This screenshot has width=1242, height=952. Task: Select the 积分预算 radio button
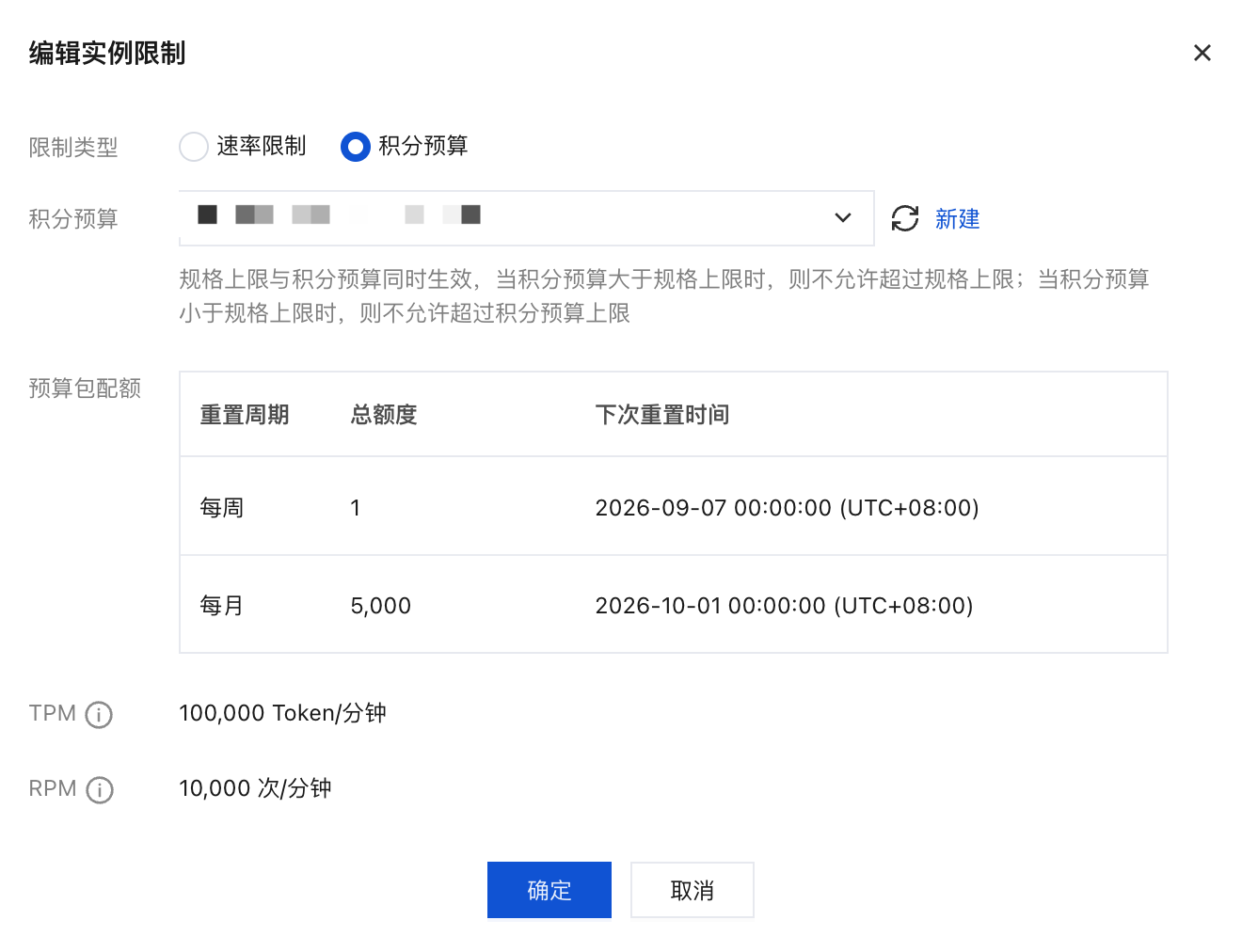[356, 147]
